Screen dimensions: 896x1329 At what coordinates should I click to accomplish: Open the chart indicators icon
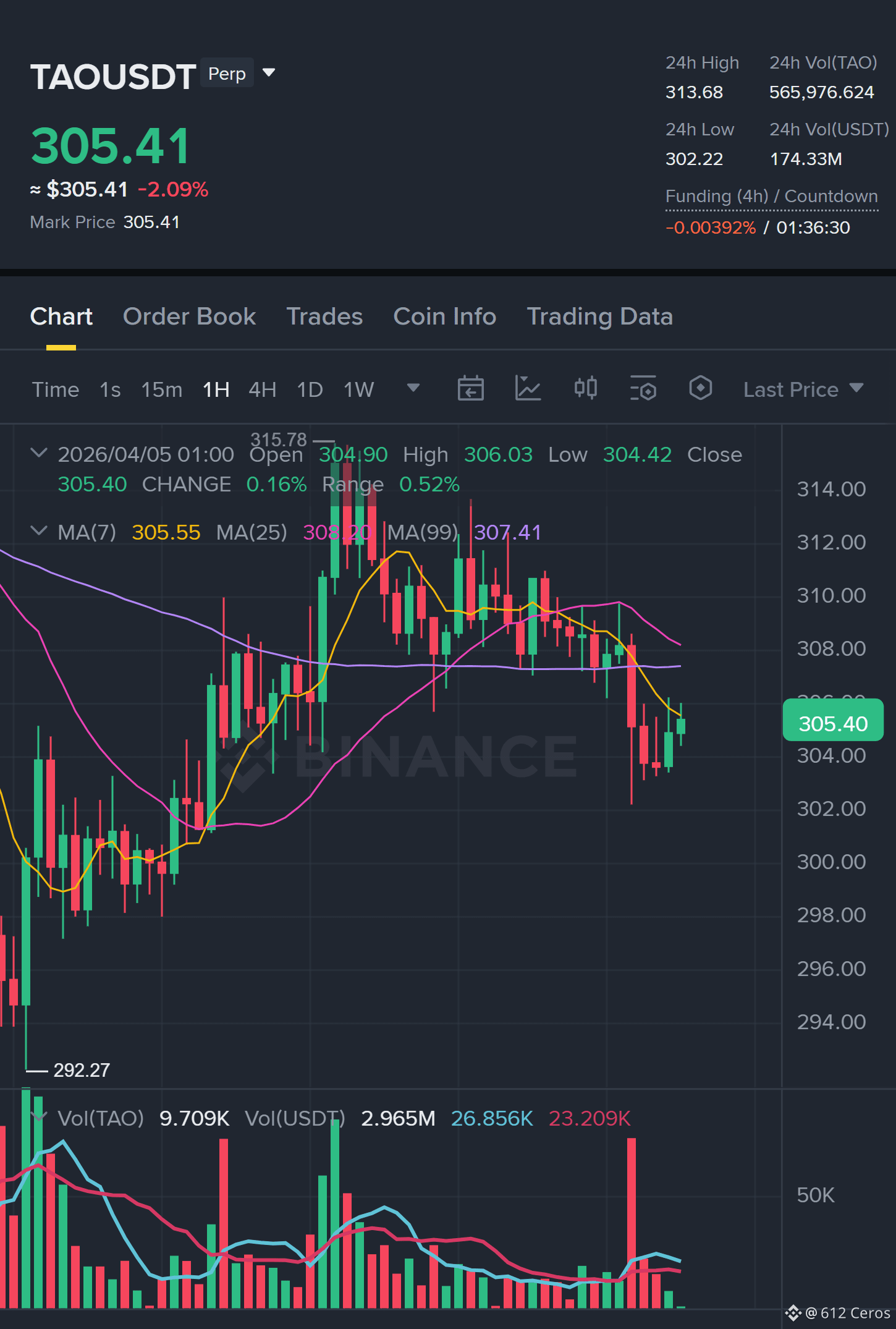[x=528, y=389]
